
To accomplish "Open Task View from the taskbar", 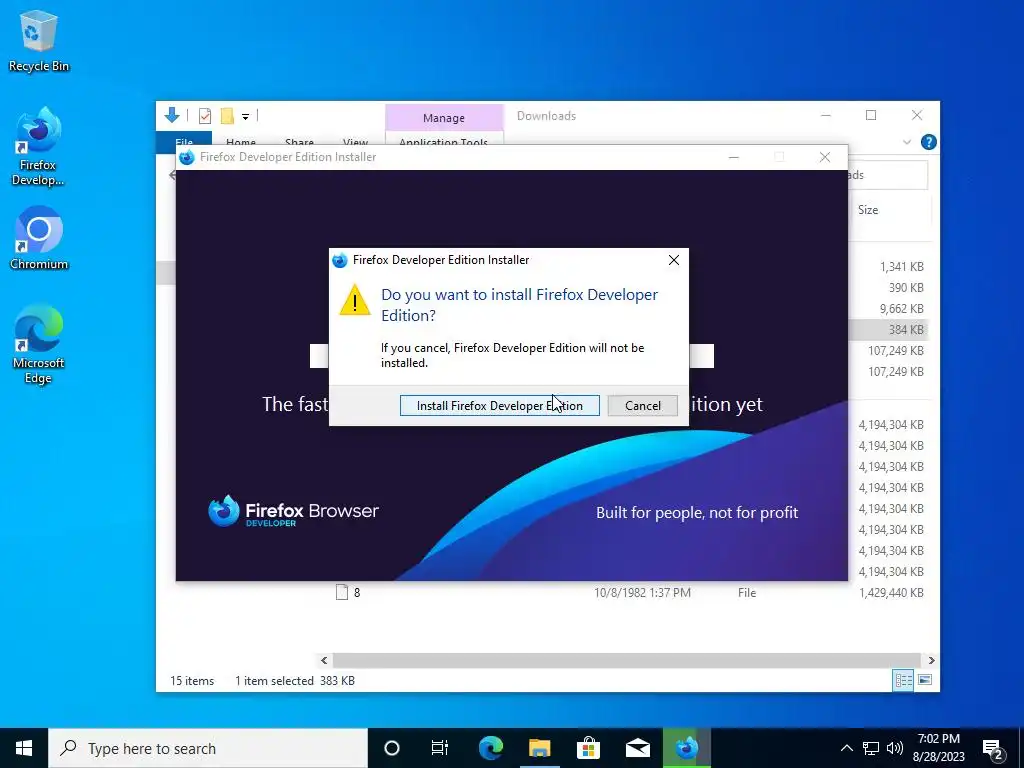I will [440, 748].
